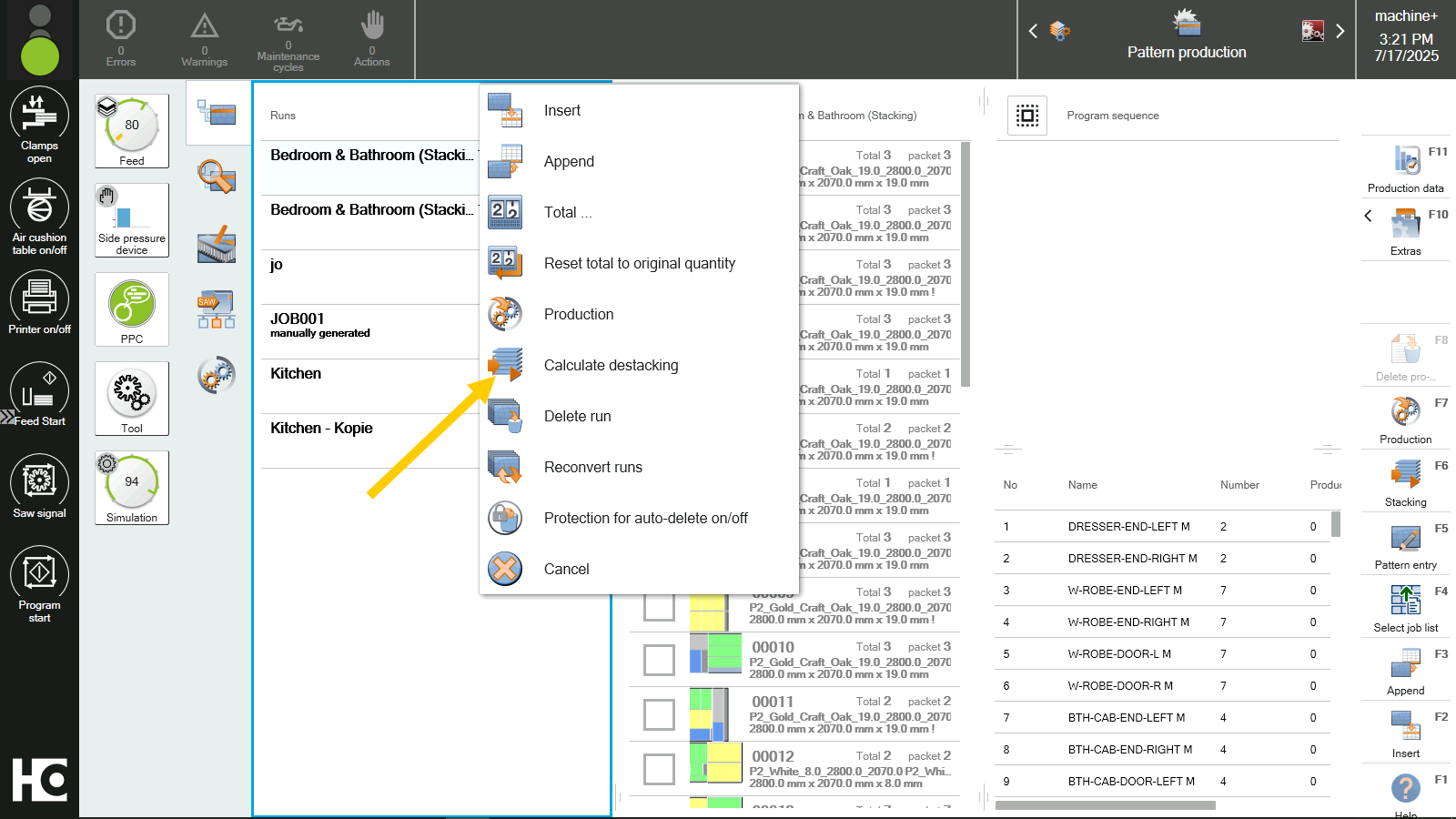Click the Pattern production header icon

click(x=1187, y=23)
